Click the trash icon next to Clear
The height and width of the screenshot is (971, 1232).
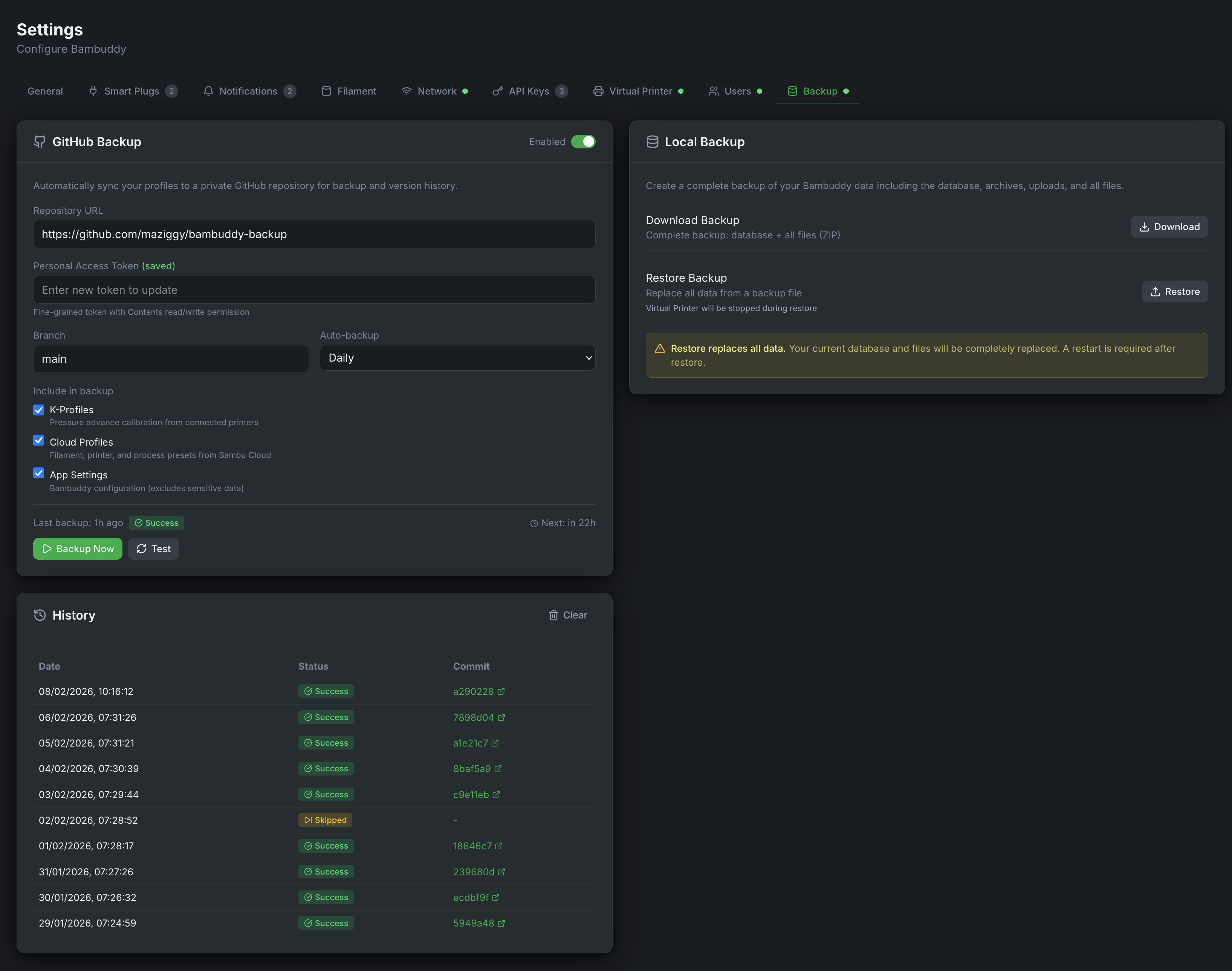(x=553, y=615)
